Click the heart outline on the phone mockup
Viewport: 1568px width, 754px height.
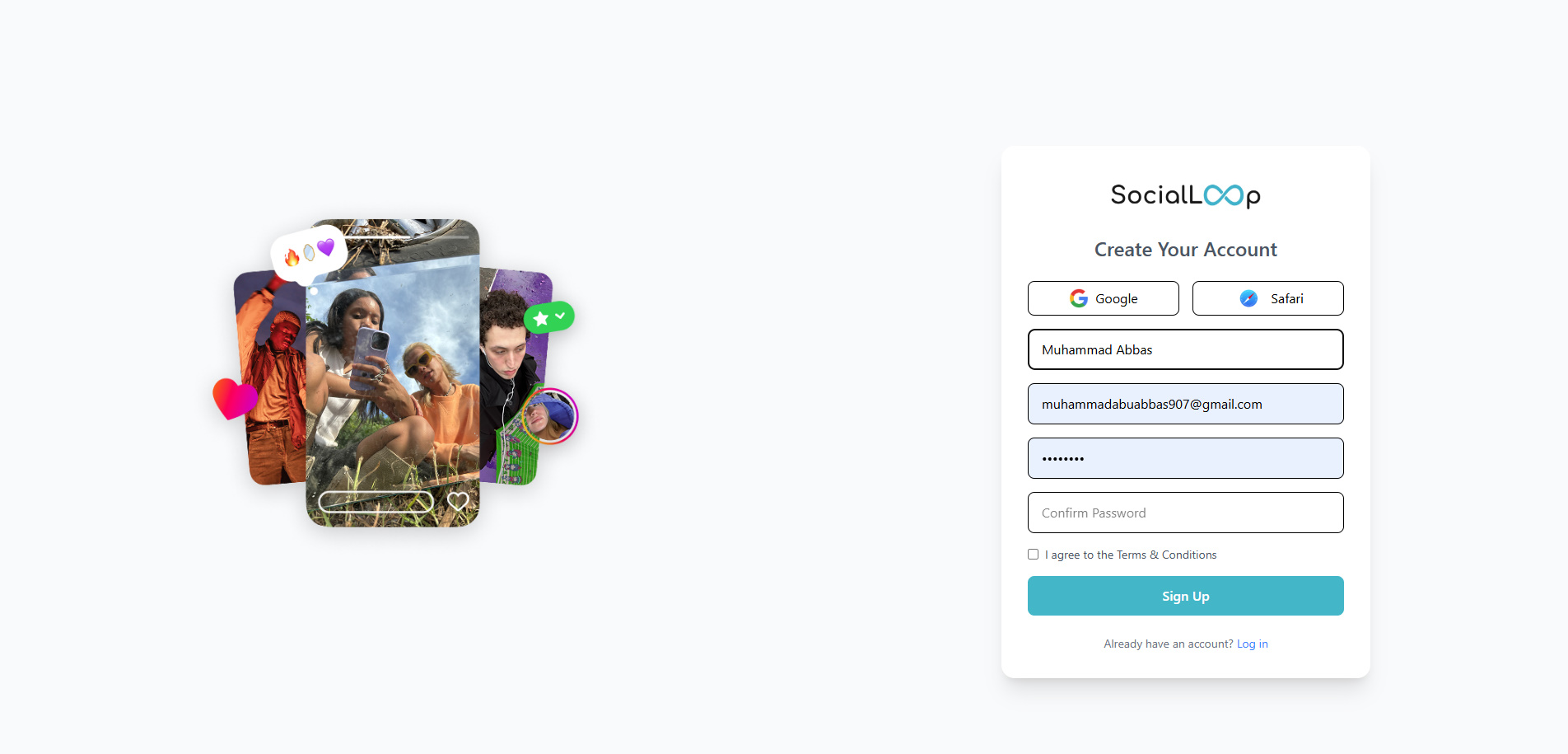pyautogui.click(x=459, y=499)
